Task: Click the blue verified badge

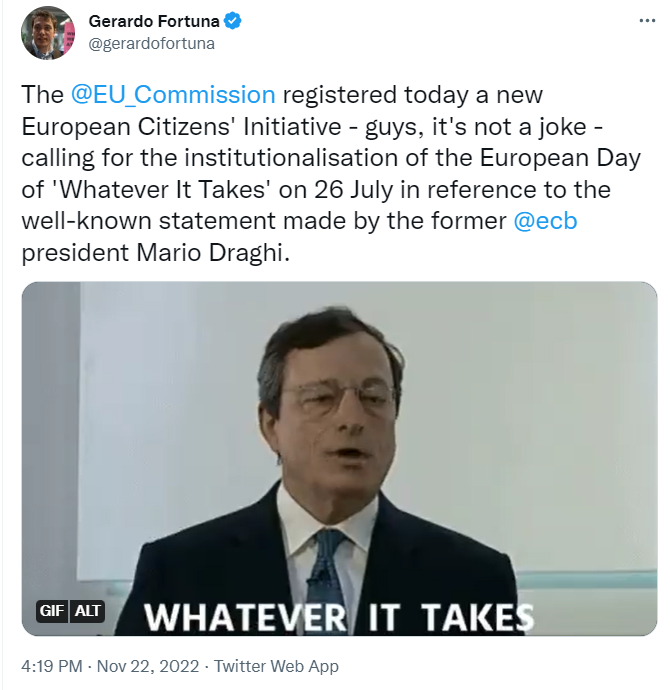Action: coord(233,21)
